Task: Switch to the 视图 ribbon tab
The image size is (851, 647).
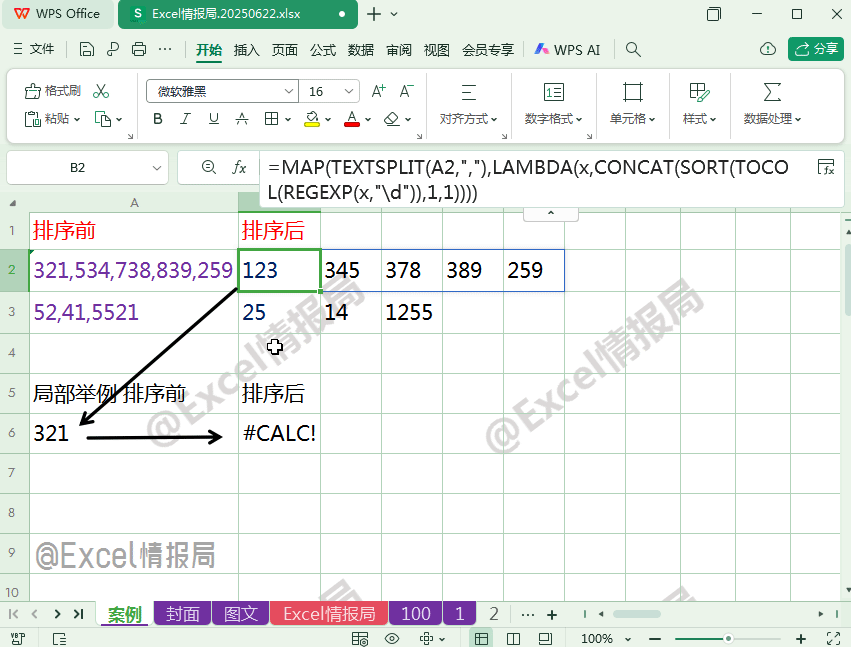Action: click(437, 50)
